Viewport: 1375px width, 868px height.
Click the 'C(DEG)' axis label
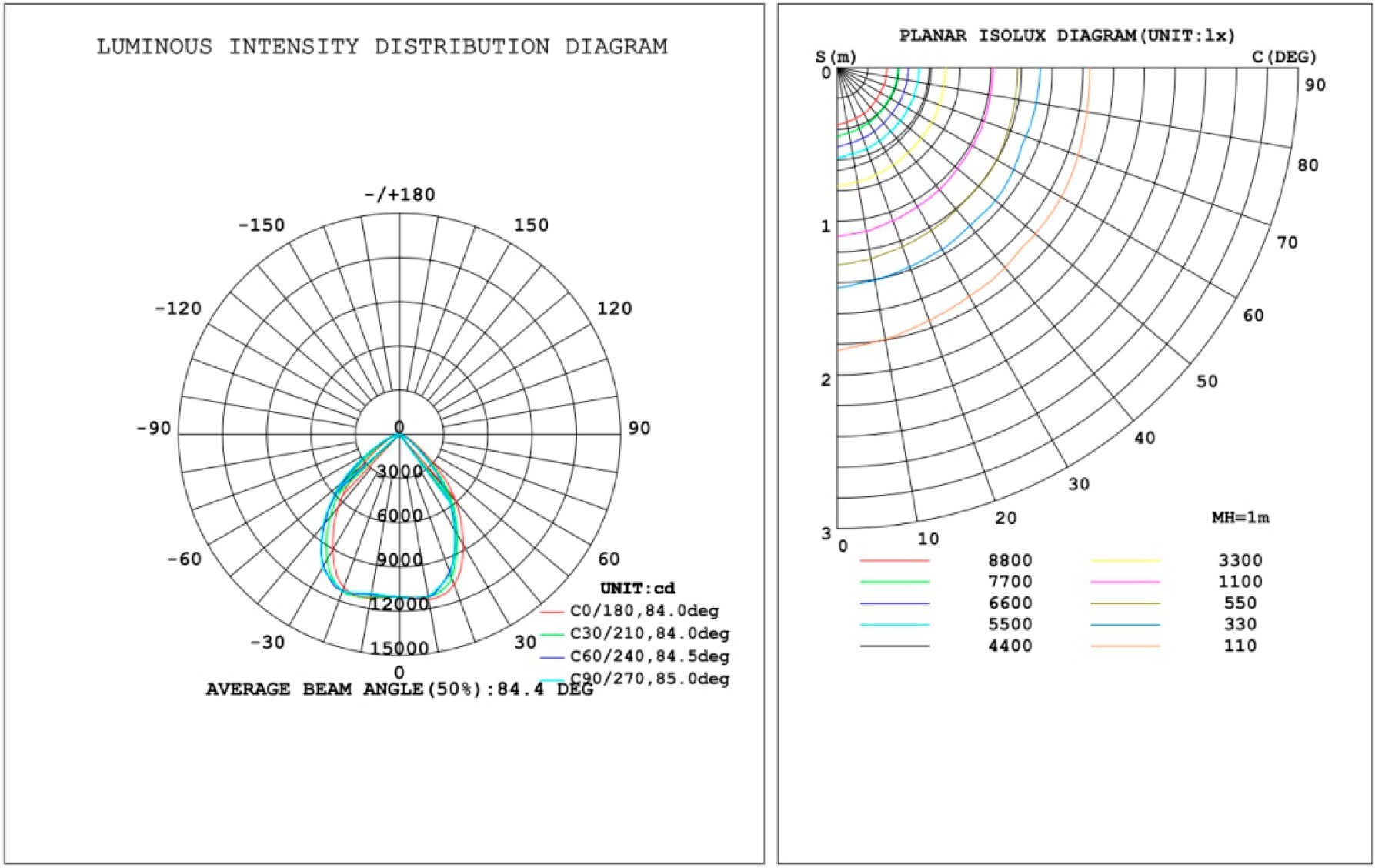pos(1284,57)
